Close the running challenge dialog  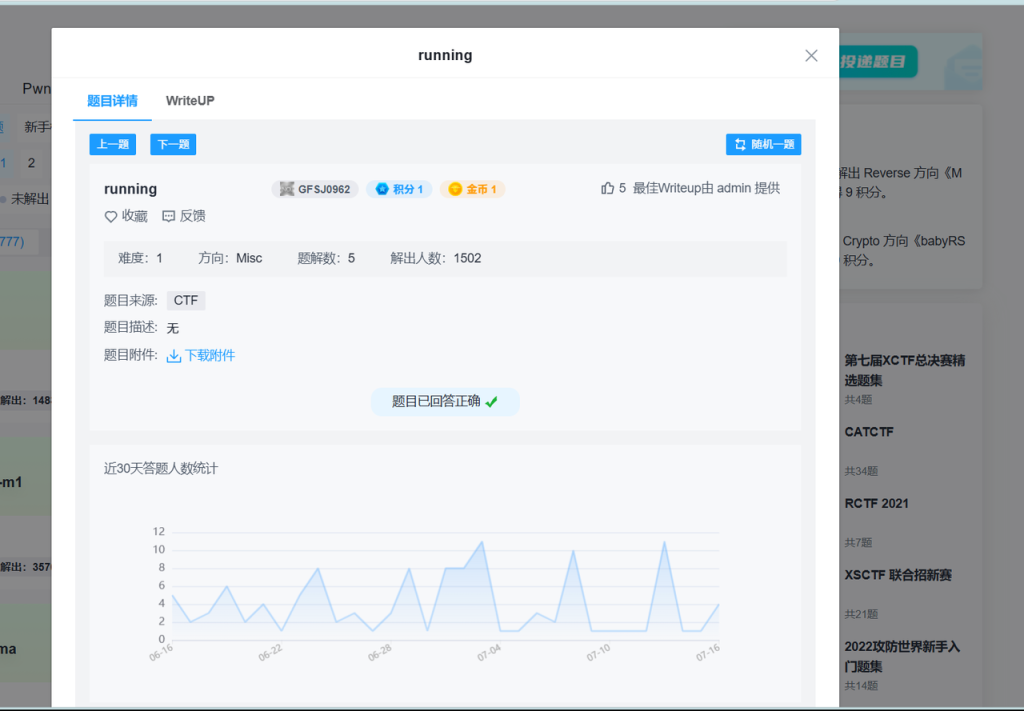coord(811,55)
